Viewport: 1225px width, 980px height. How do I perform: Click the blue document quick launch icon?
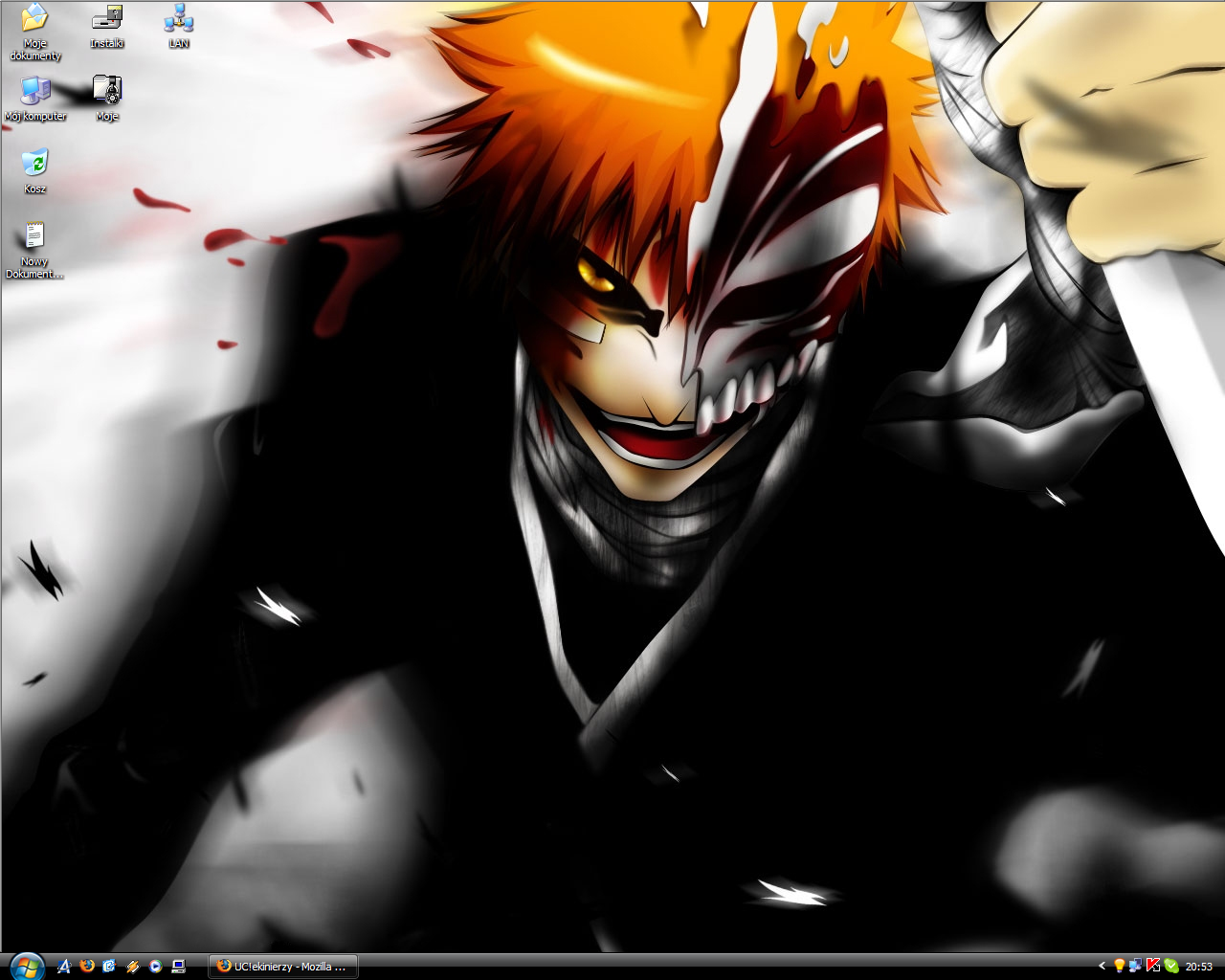click(x=110, y=967)
